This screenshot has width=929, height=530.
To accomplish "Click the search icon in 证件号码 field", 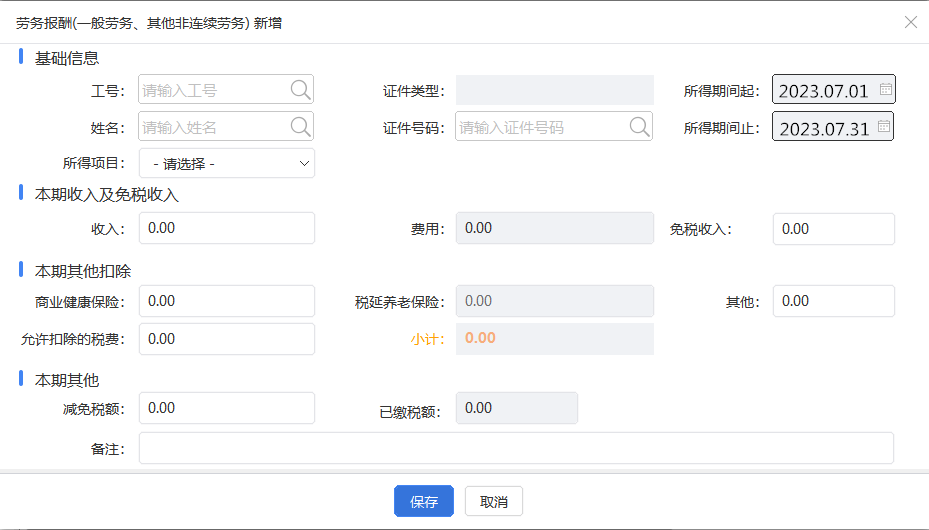I will click(639, 127).
